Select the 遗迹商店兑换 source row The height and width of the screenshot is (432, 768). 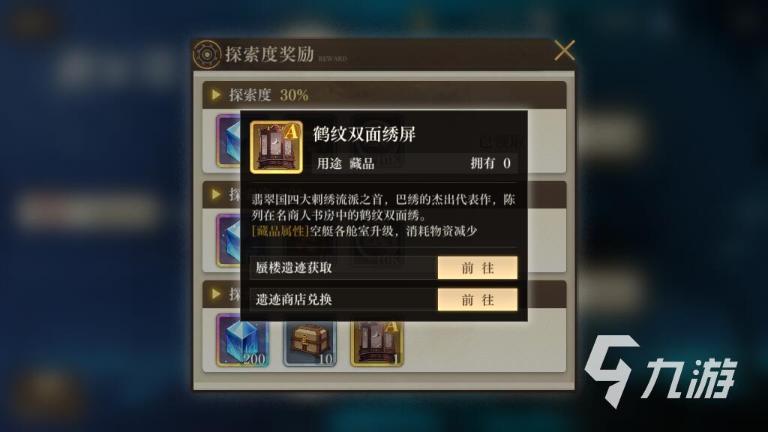(x=384, y=300)
